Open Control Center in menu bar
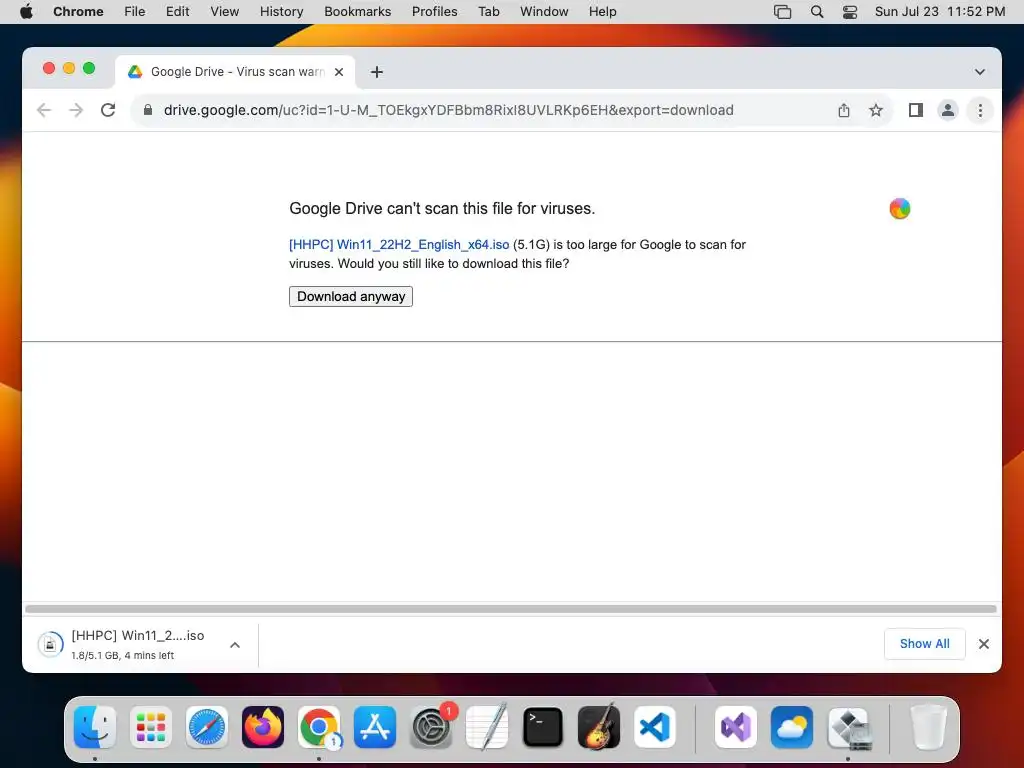Screen dimensions: 1024x768 pyautogui.click(x=850, y=12)
